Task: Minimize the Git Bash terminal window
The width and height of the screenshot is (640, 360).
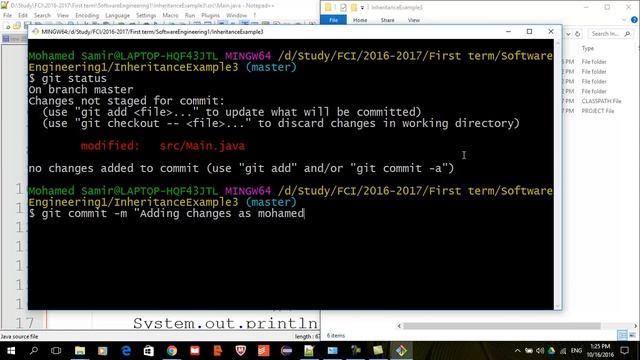Action: point(508,31)
